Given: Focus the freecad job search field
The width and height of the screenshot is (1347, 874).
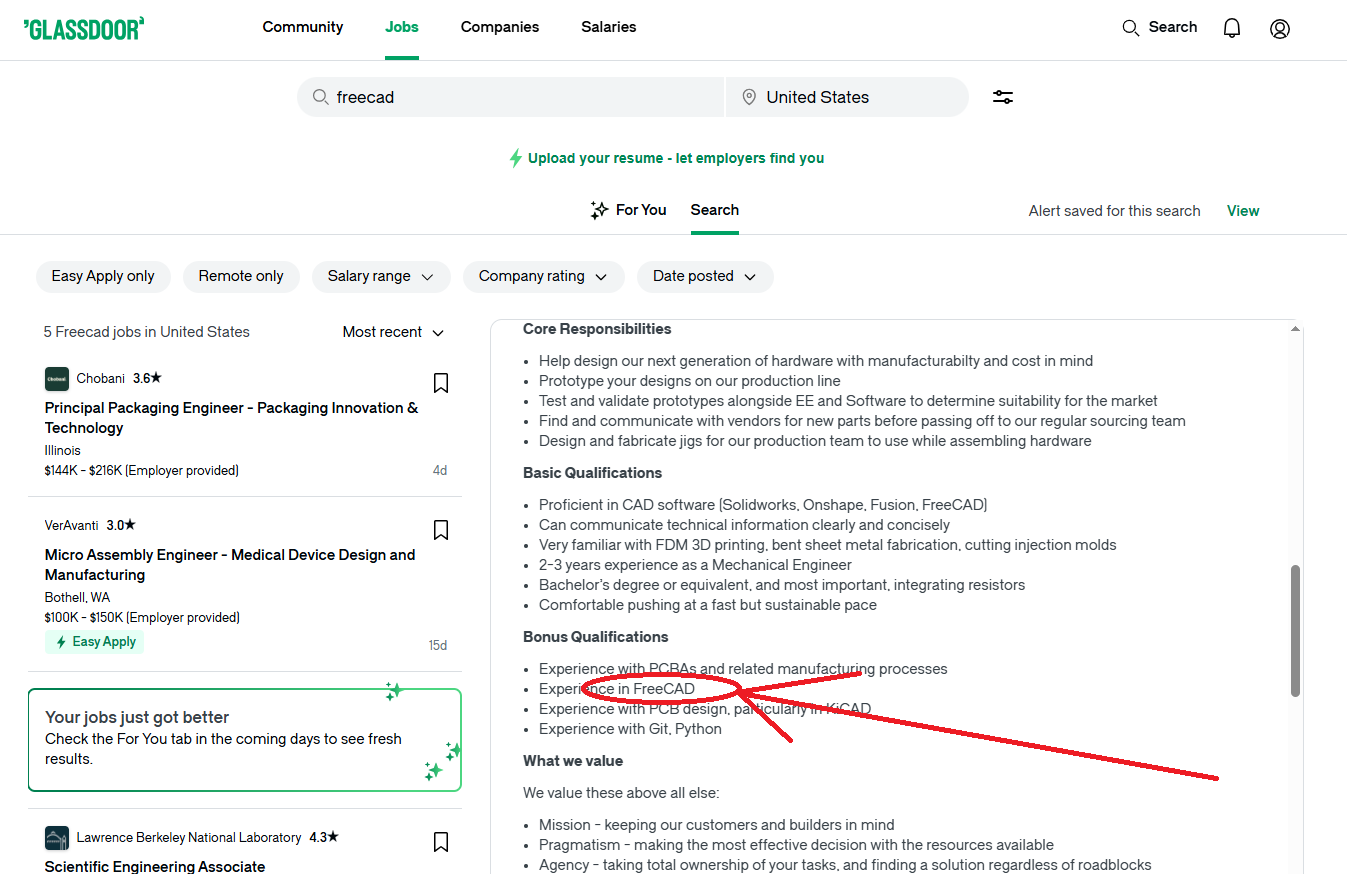Looking at the screenshot, I should 520,97.
